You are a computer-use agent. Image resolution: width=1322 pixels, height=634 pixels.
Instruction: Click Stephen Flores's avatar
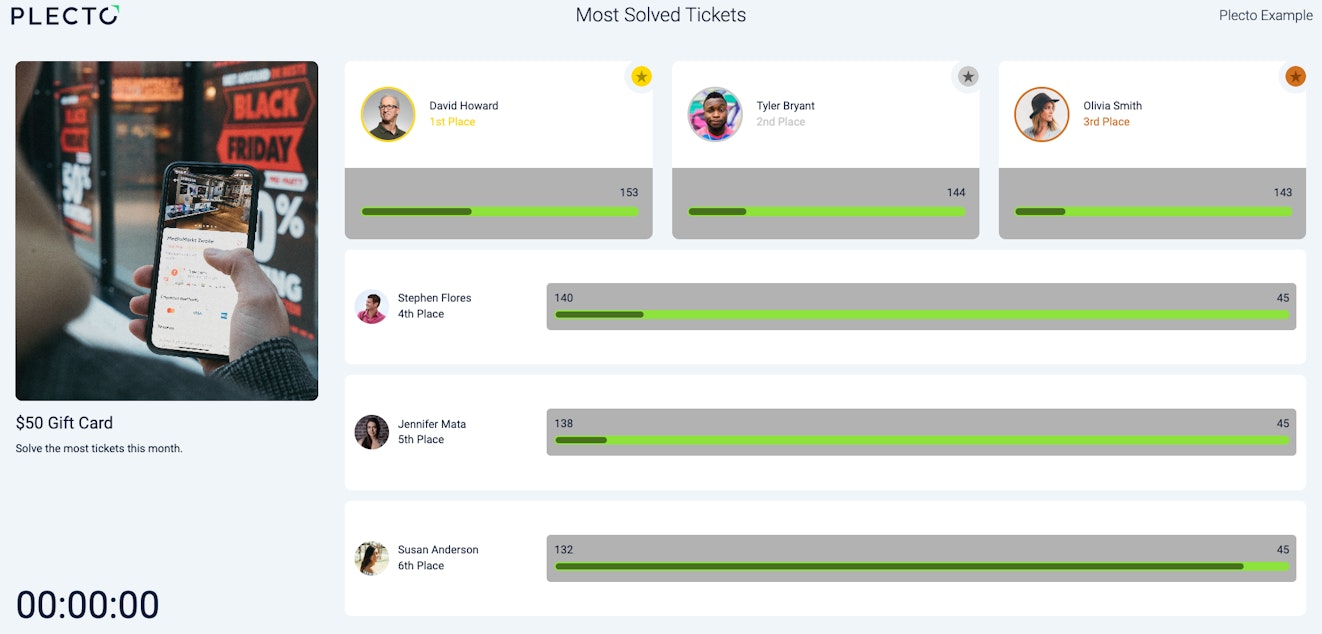point(372,307)
